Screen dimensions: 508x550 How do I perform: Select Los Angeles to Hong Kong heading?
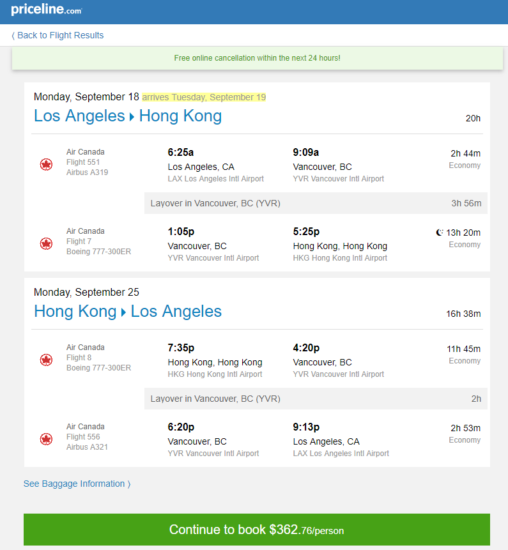tap(128, 116)
